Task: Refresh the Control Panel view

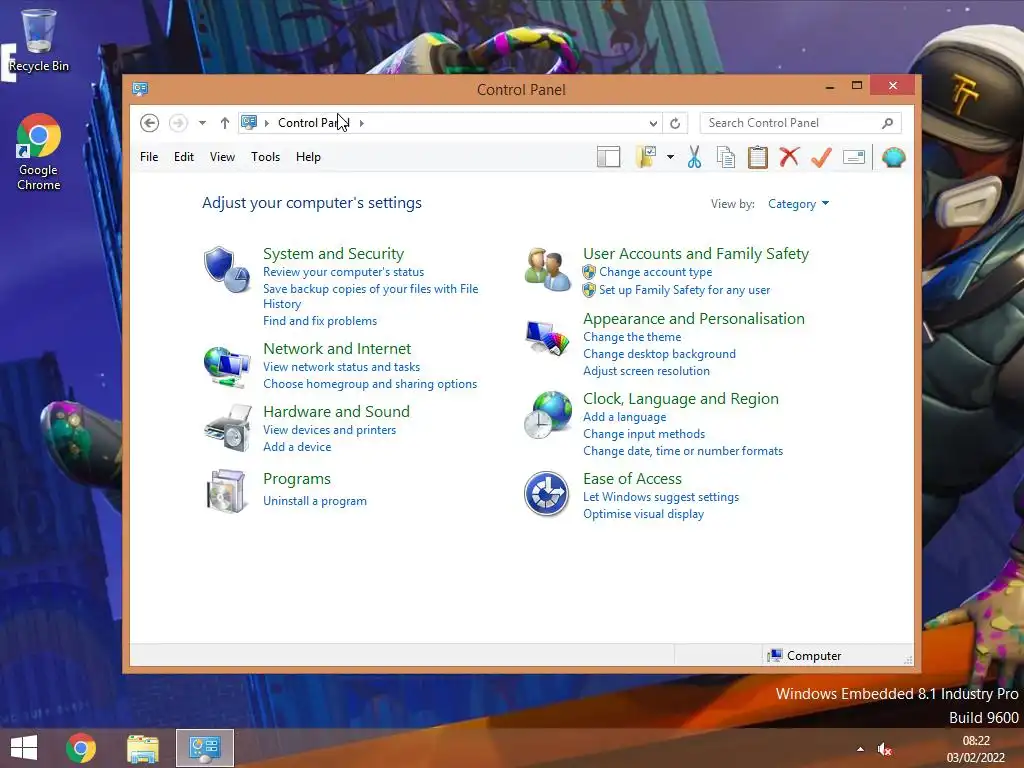Action: pyautogui.click(x=675, y=123)
